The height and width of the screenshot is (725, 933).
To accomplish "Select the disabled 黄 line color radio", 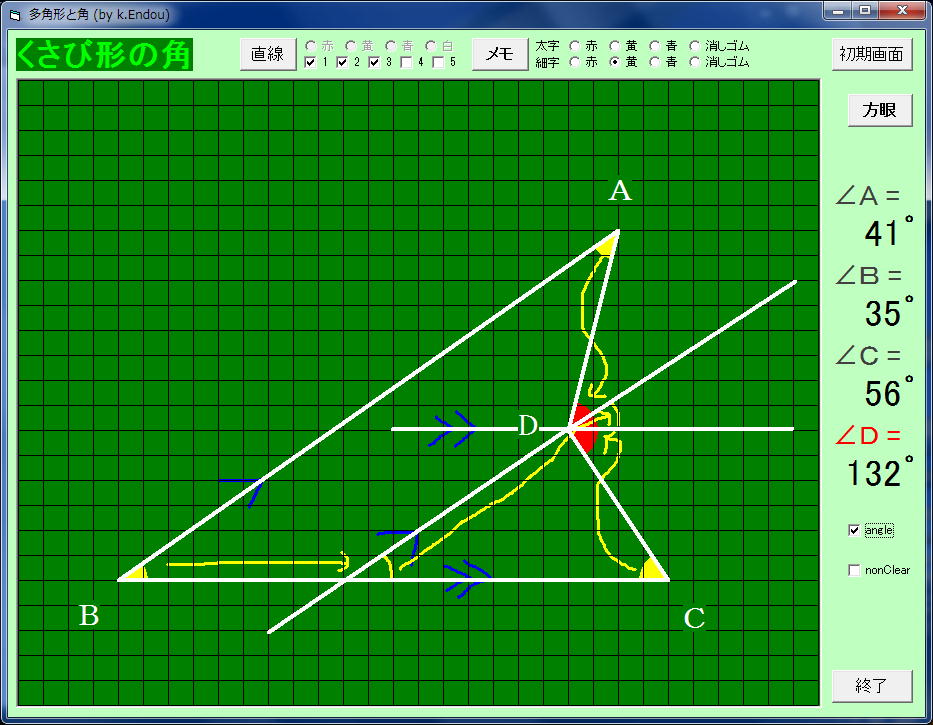I will [x=350, y=46].
